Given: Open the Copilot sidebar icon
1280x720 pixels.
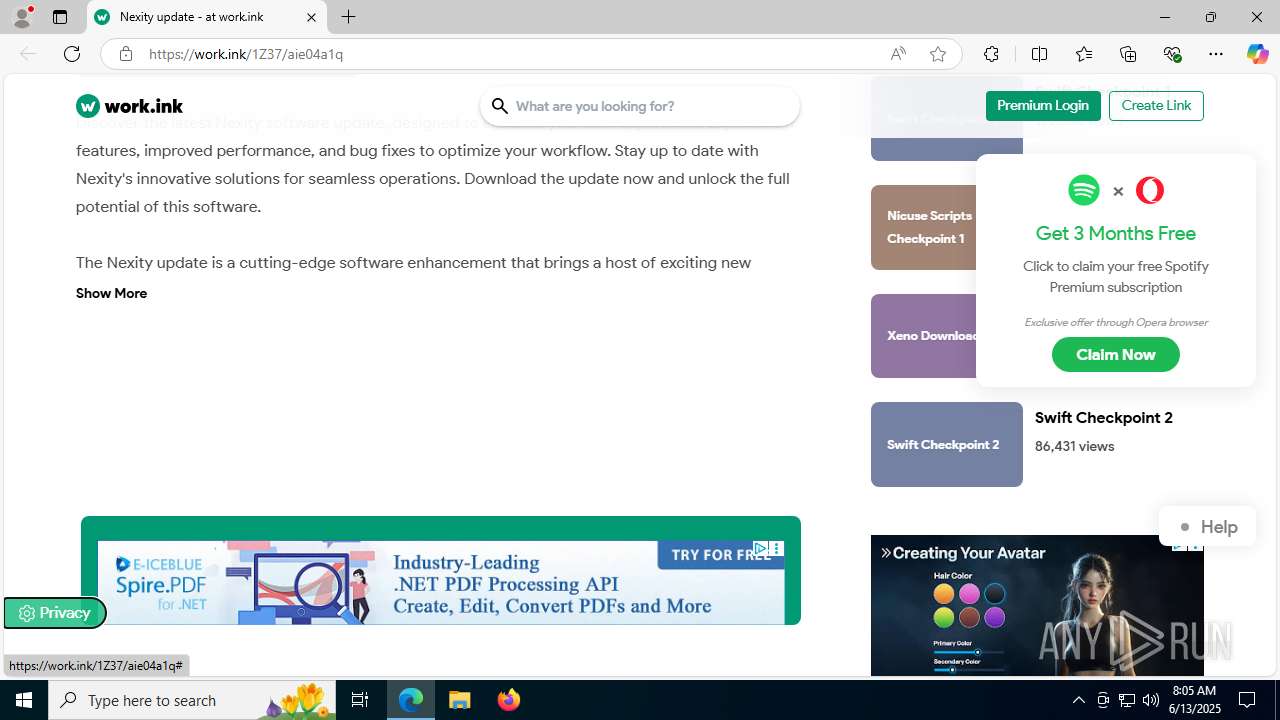Looking at the screenshot, I should pos(1257,54).
